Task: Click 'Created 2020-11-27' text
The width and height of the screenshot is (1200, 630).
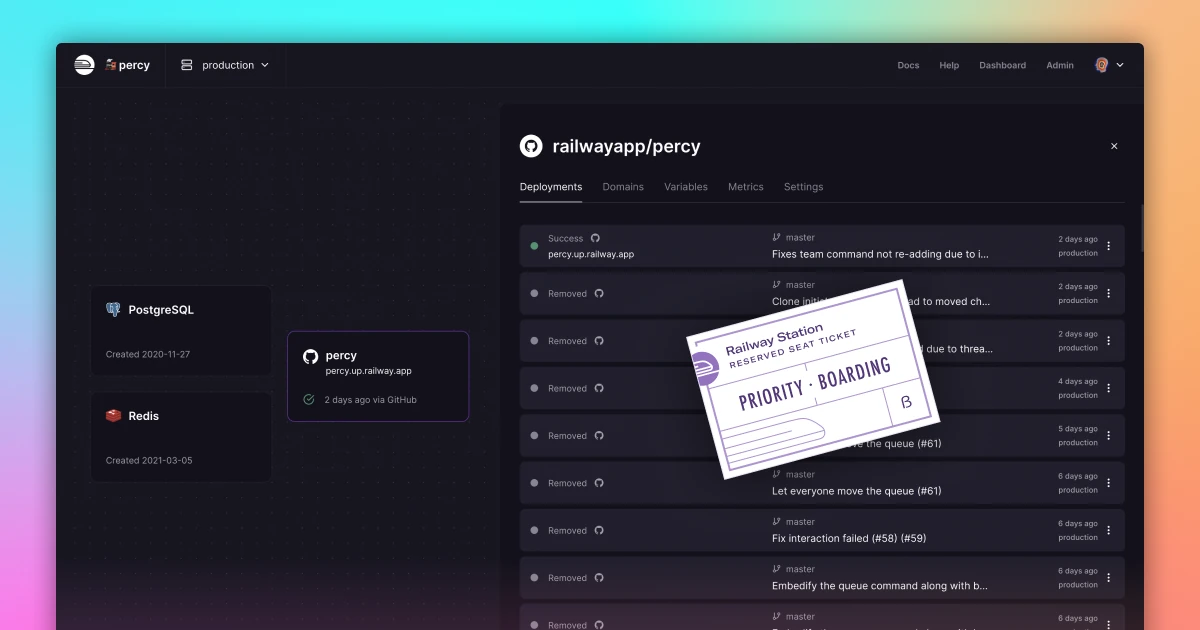Action: click(x=147, y=354)
